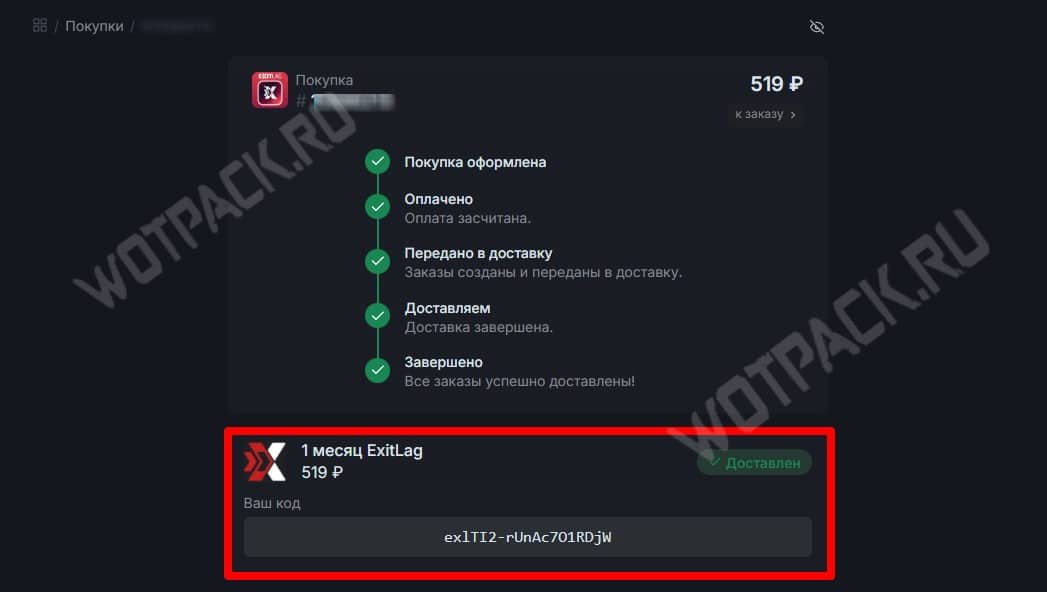Open the dashboard grid icon in breadcrumb
The height and width of the screenshot is (592, 1047).
click(40, 25)
